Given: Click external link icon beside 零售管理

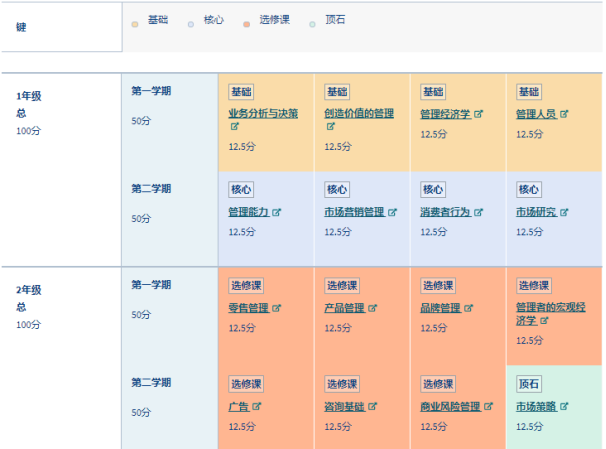Looking at the screenshot, I should coord(277,308).
